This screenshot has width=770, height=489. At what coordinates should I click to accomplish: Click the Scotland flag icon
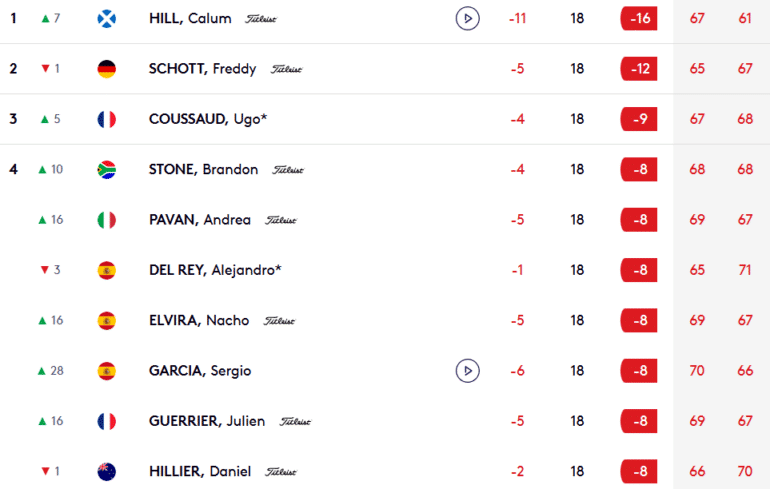pyautogui.click(x=107, y=18)
